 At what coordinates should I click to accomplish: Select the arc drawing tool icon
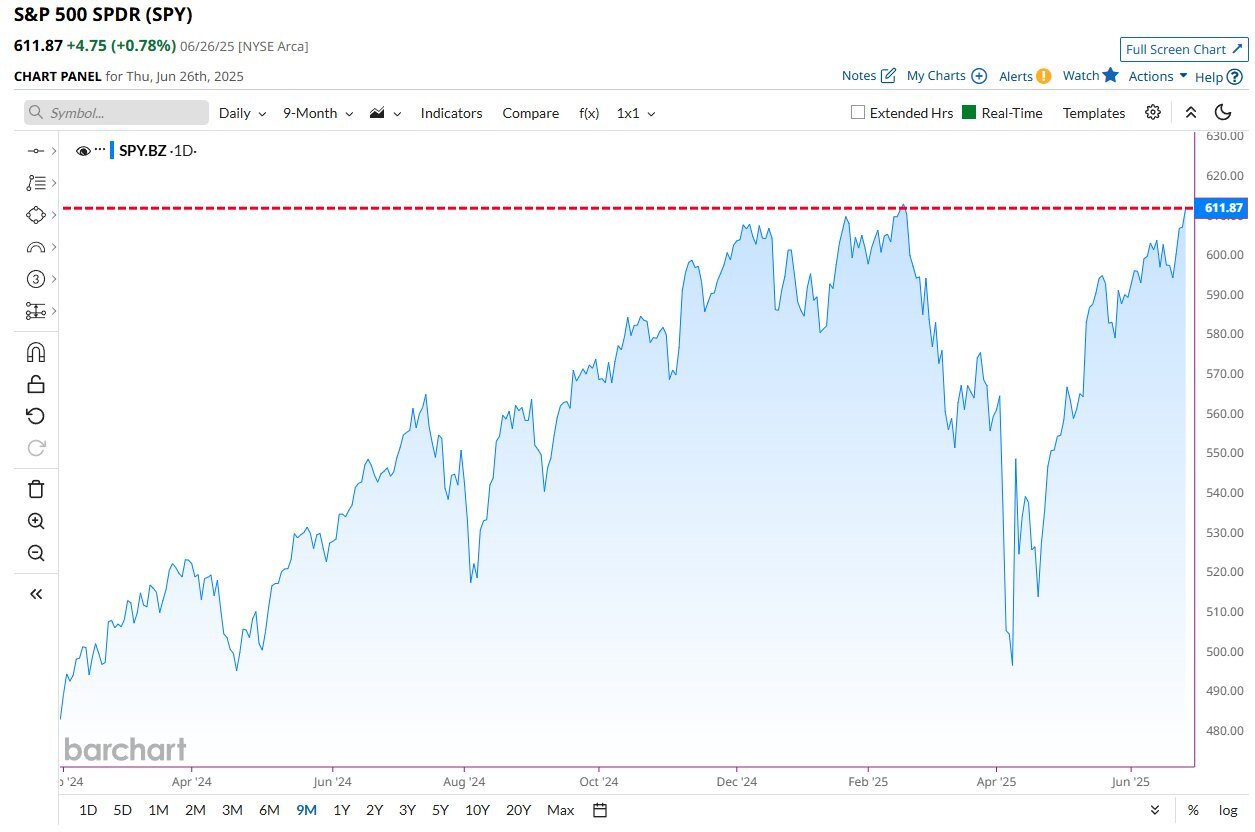click(36, 247)
